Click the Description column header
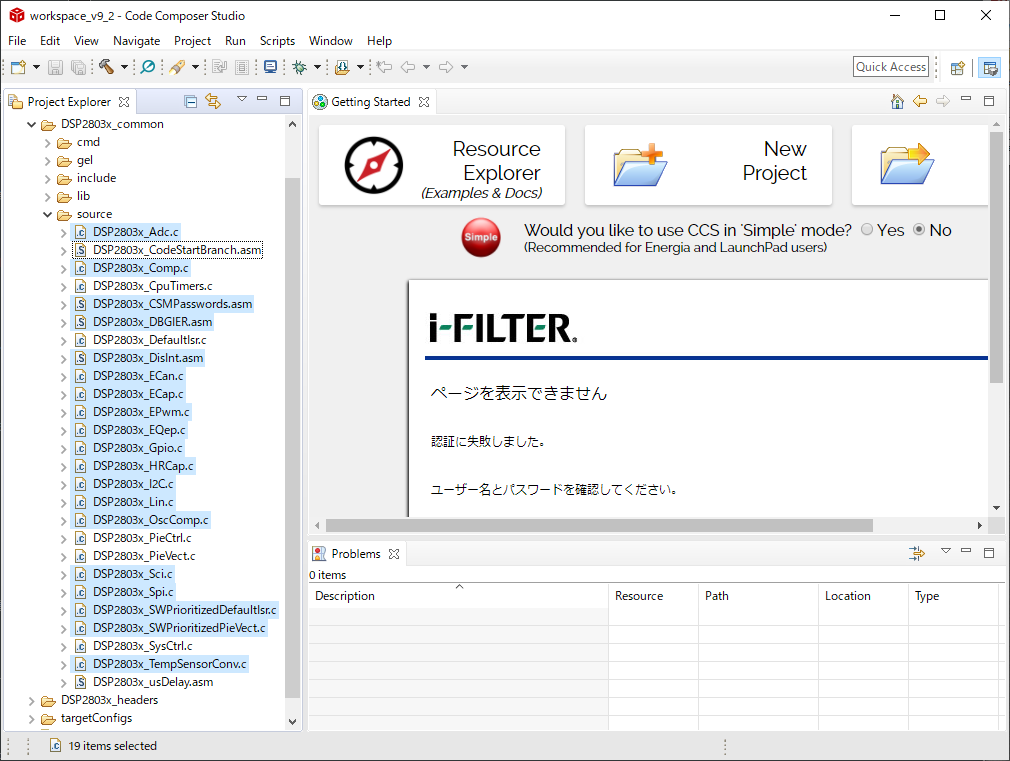1010x761 pixels. 345,596
